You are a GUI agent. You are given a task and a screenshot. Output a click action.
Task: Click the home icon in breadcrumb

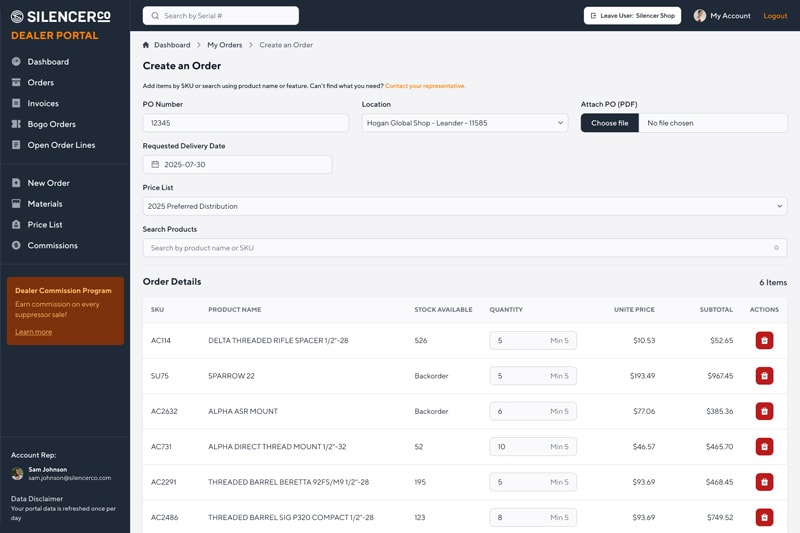tap(147, 45)
